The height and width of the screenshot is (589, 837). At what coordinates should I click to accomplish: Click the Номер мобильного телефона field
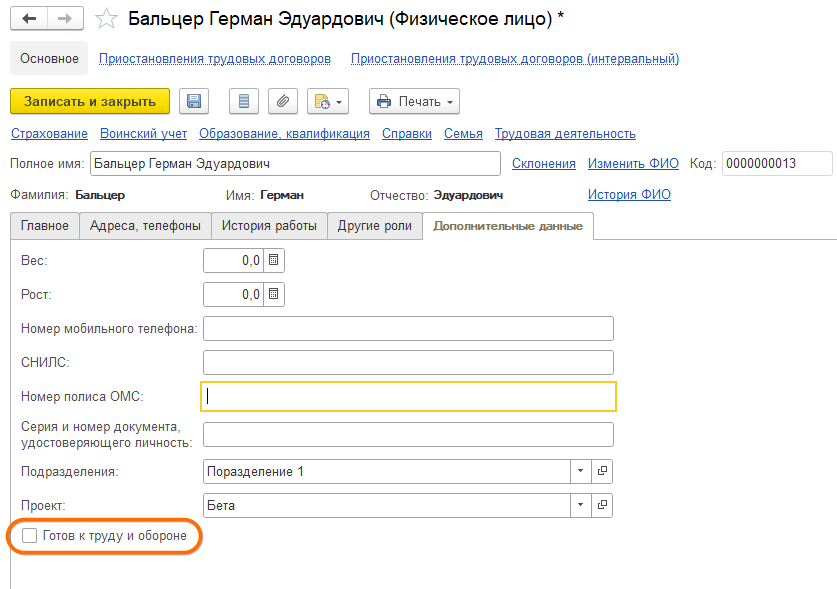[408, 328]
